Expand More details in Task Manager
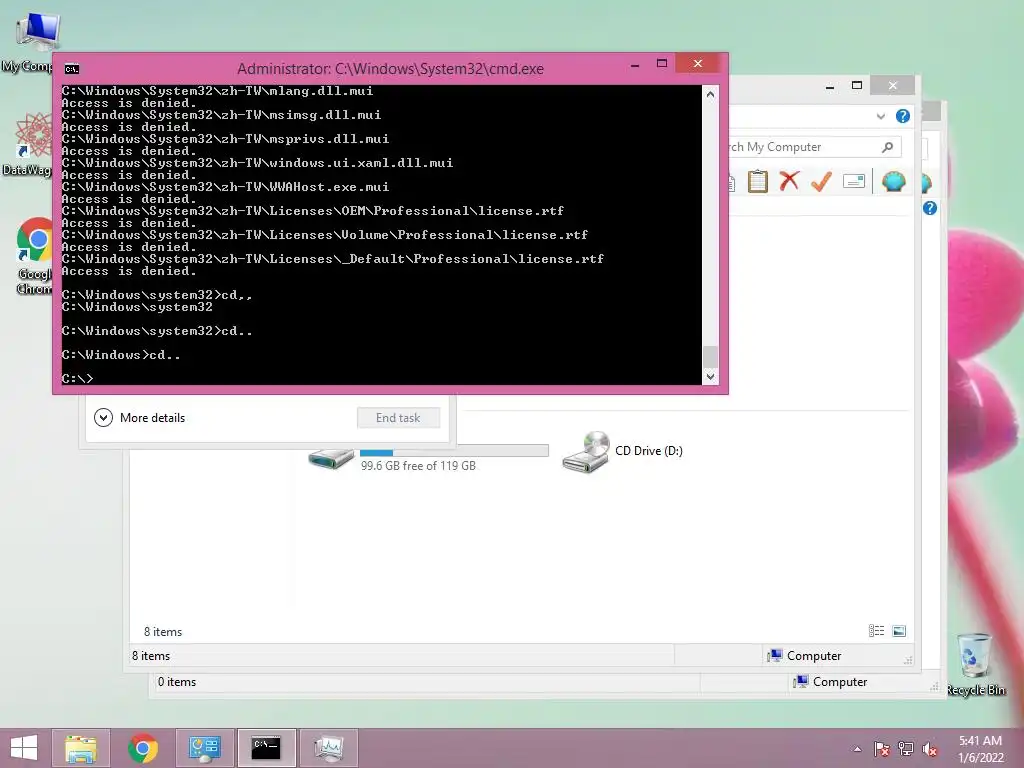 click(x=140, y=417)
